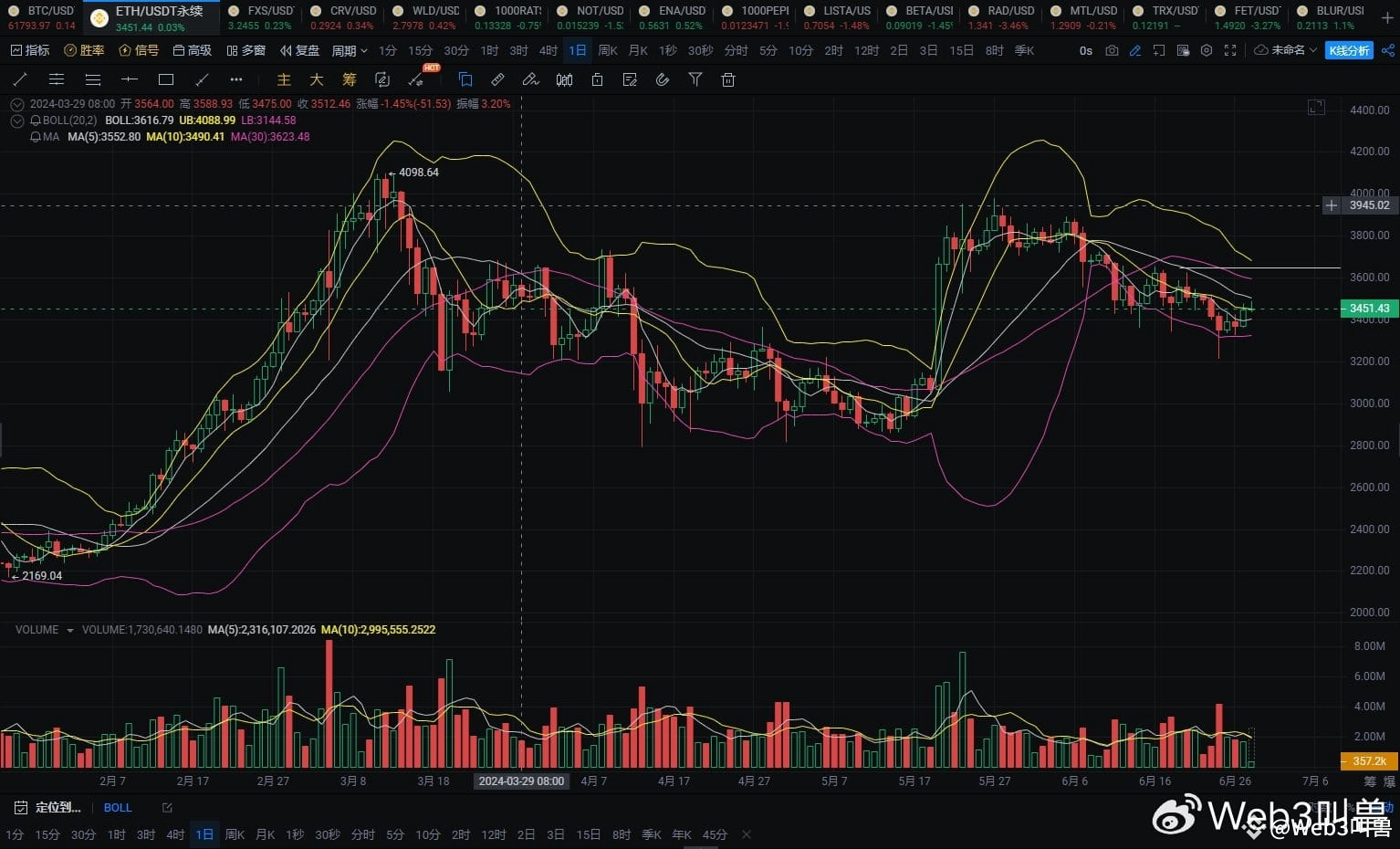Viewport: 1400px width, 849px height.
Task: Click the HOT-badged drawing tool icon
Action: point(417,80)
